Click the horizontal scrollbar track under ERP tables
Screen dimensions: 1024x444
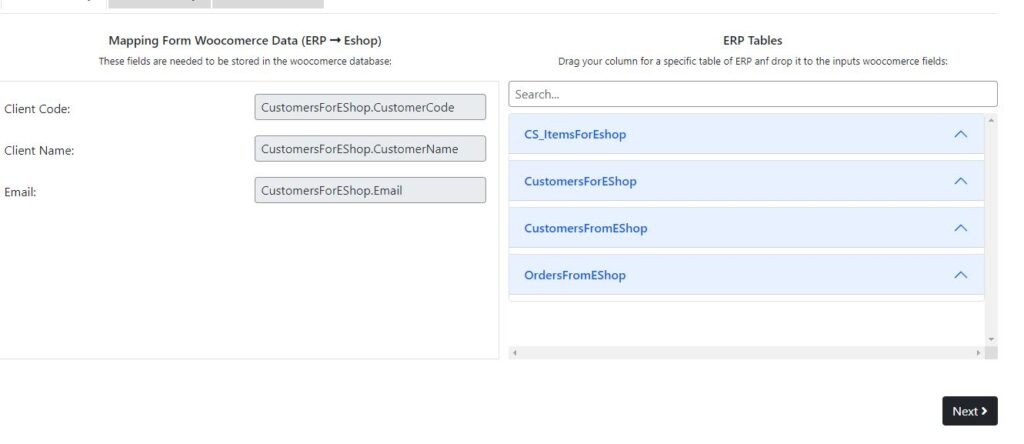[746, 353]
